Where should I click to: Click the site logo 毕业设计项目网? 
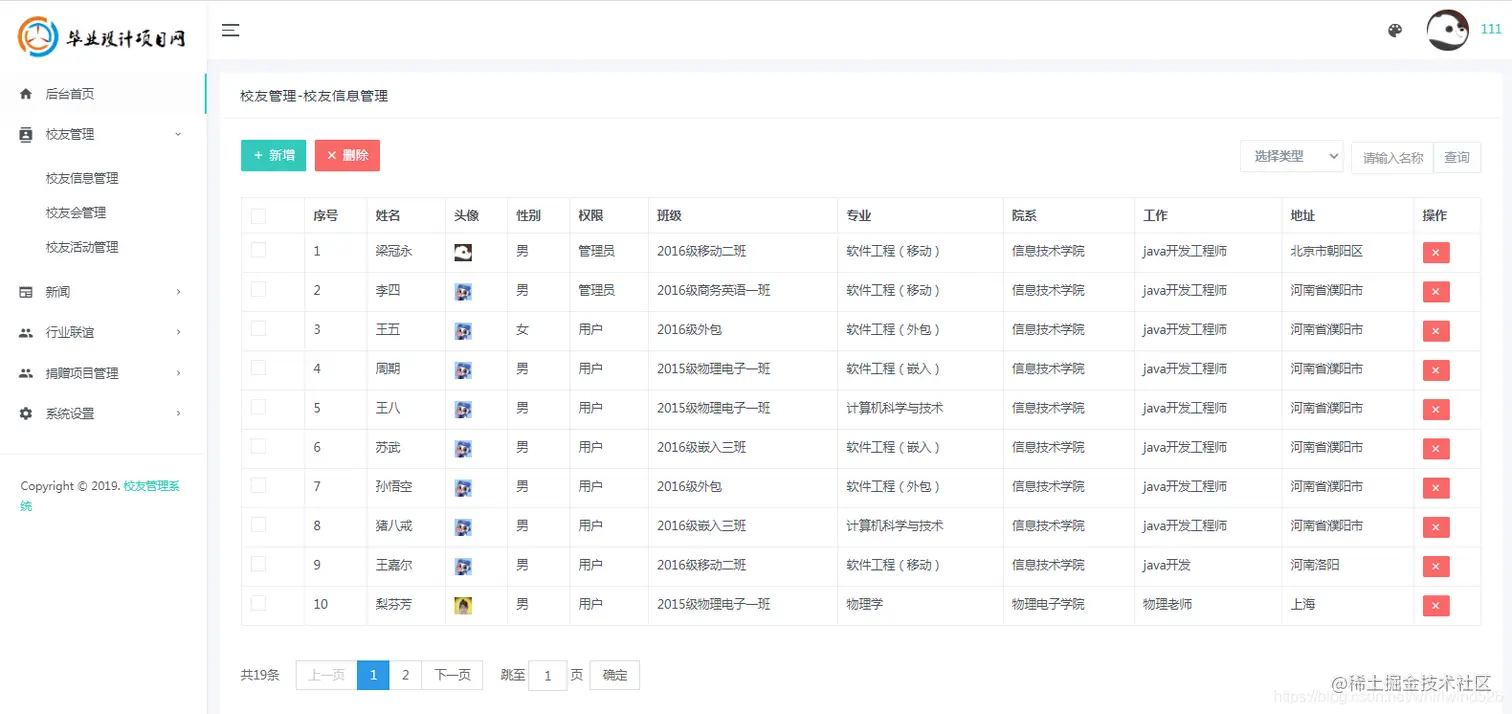(102, 37)
